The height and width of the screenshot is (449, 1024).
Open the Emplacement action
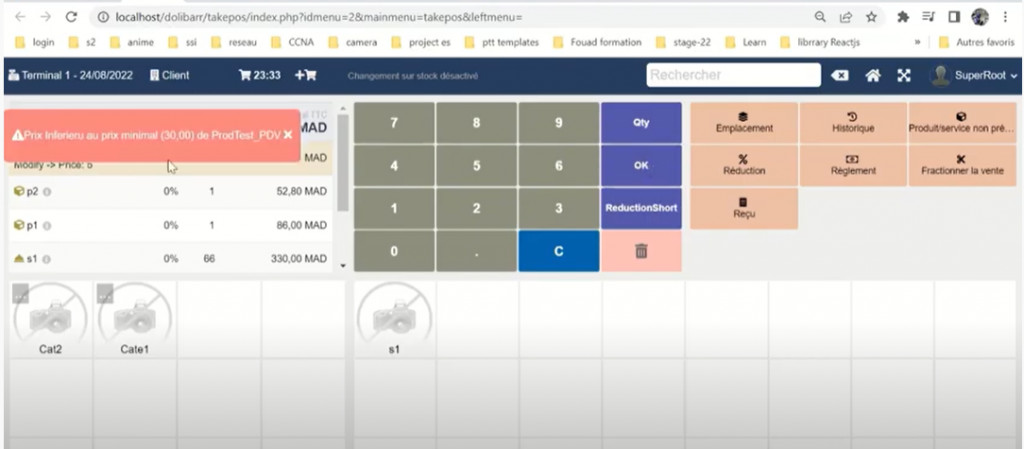[744, 123]
